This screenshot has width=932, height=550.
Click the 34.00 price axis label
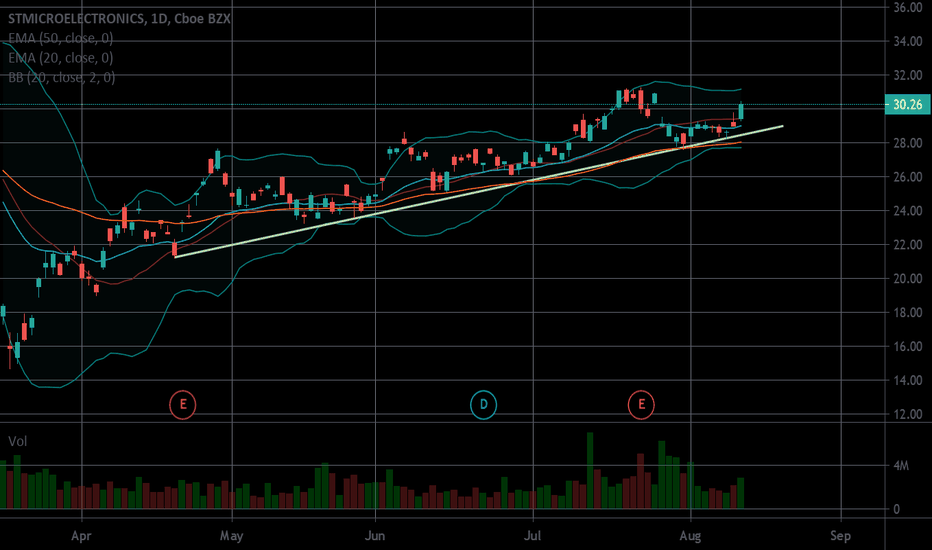click(x=908, y=41)
